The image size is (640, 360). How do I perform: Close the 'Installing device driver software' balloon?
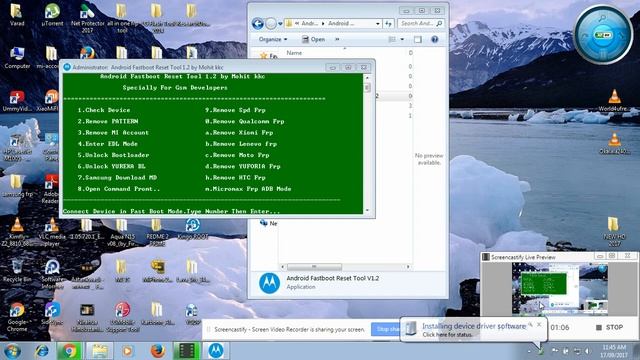point(539,324)
